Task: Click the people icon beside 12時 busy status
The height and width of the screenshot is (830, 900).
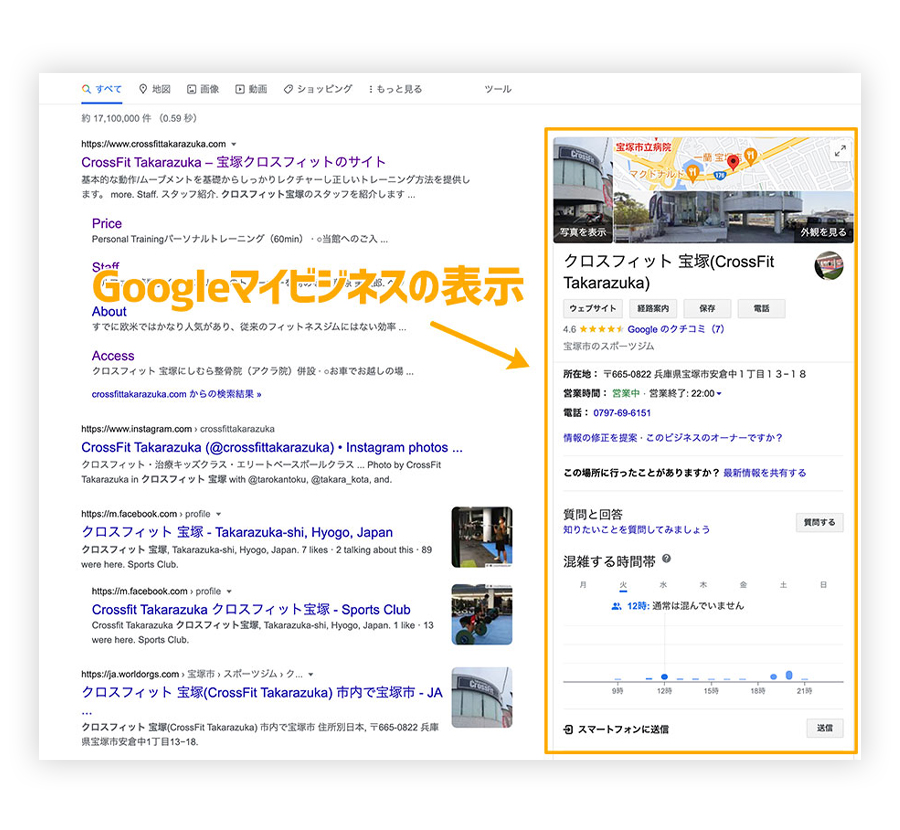Action: 616,606
